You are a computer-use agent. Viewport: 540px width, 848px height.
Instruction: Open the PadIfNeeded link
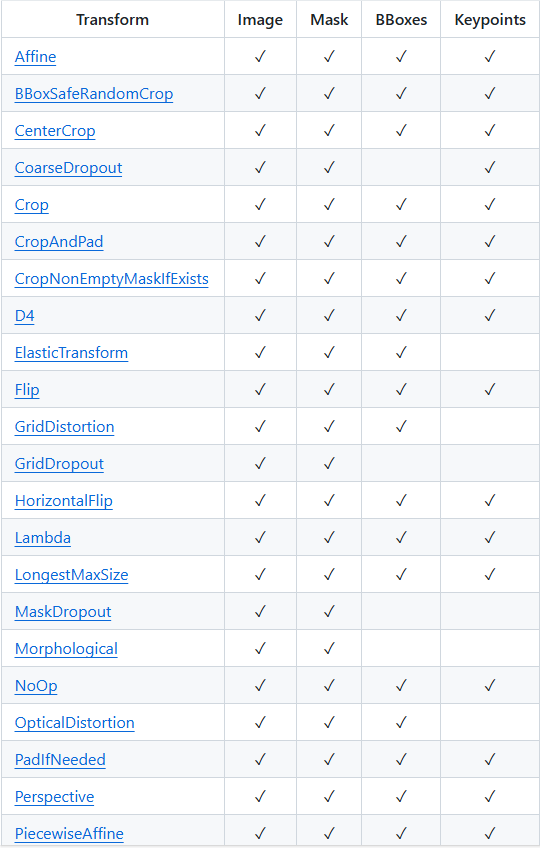60,760
